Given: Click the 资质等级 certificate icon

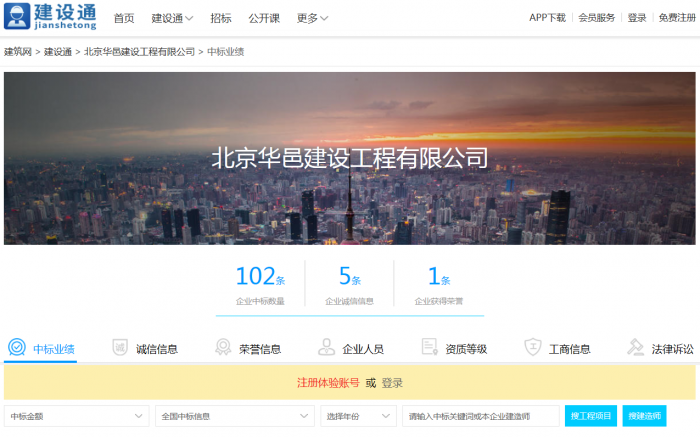Looking at the screenshot, I should coord(429,347).
